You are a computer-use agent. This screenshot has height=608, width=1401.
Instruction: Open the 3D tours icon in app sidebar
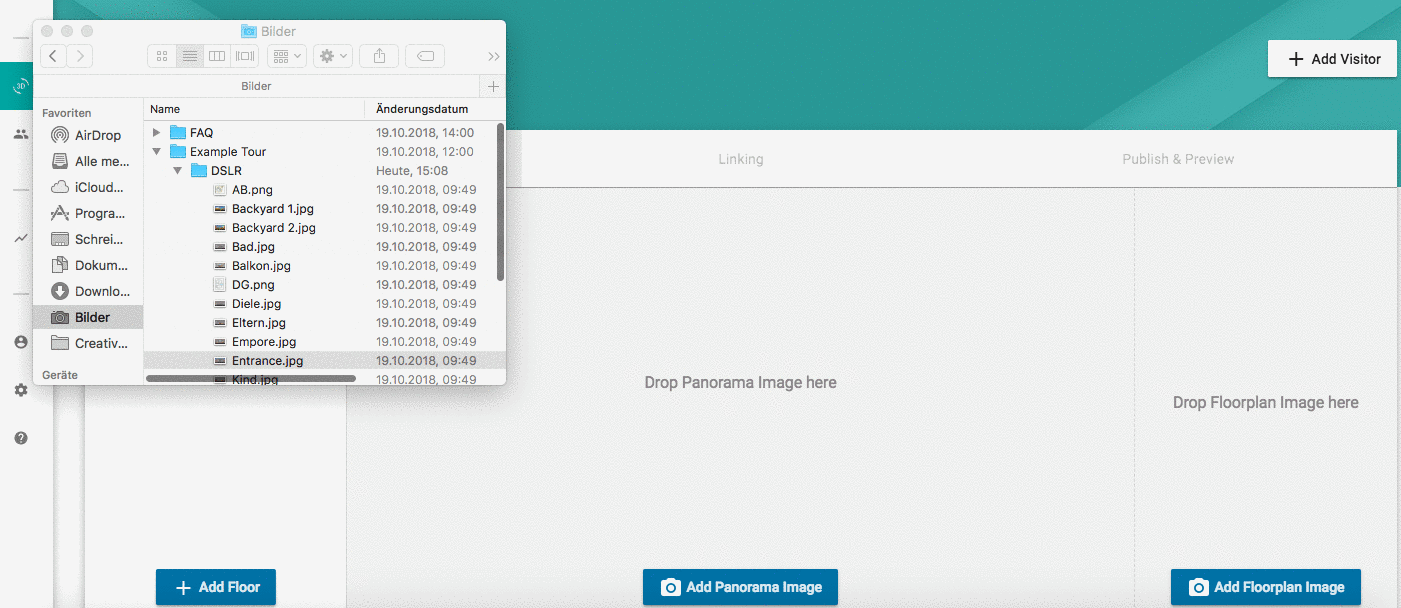coord(20,87)
